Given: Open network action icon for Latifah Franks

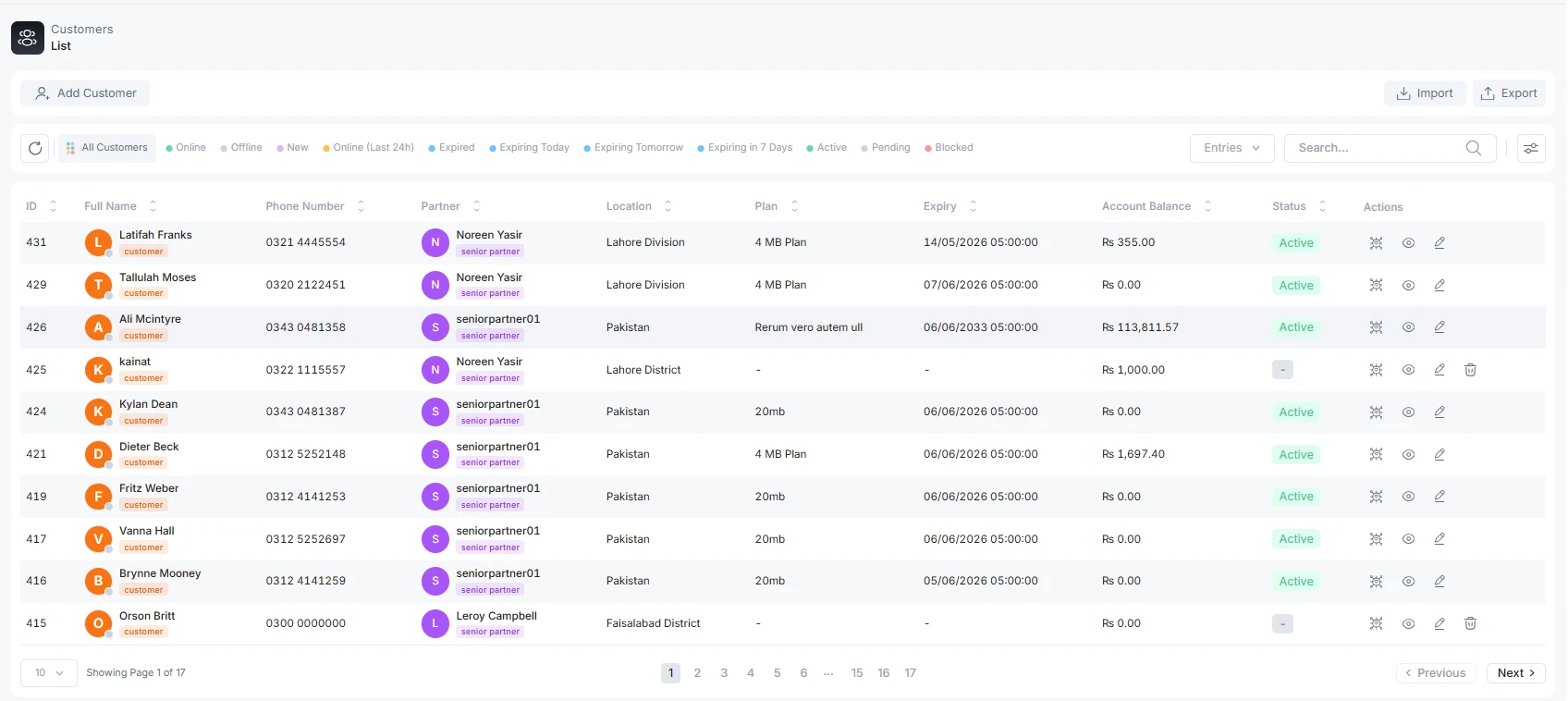Looking at the screenshot, I should click(1376, 243).
